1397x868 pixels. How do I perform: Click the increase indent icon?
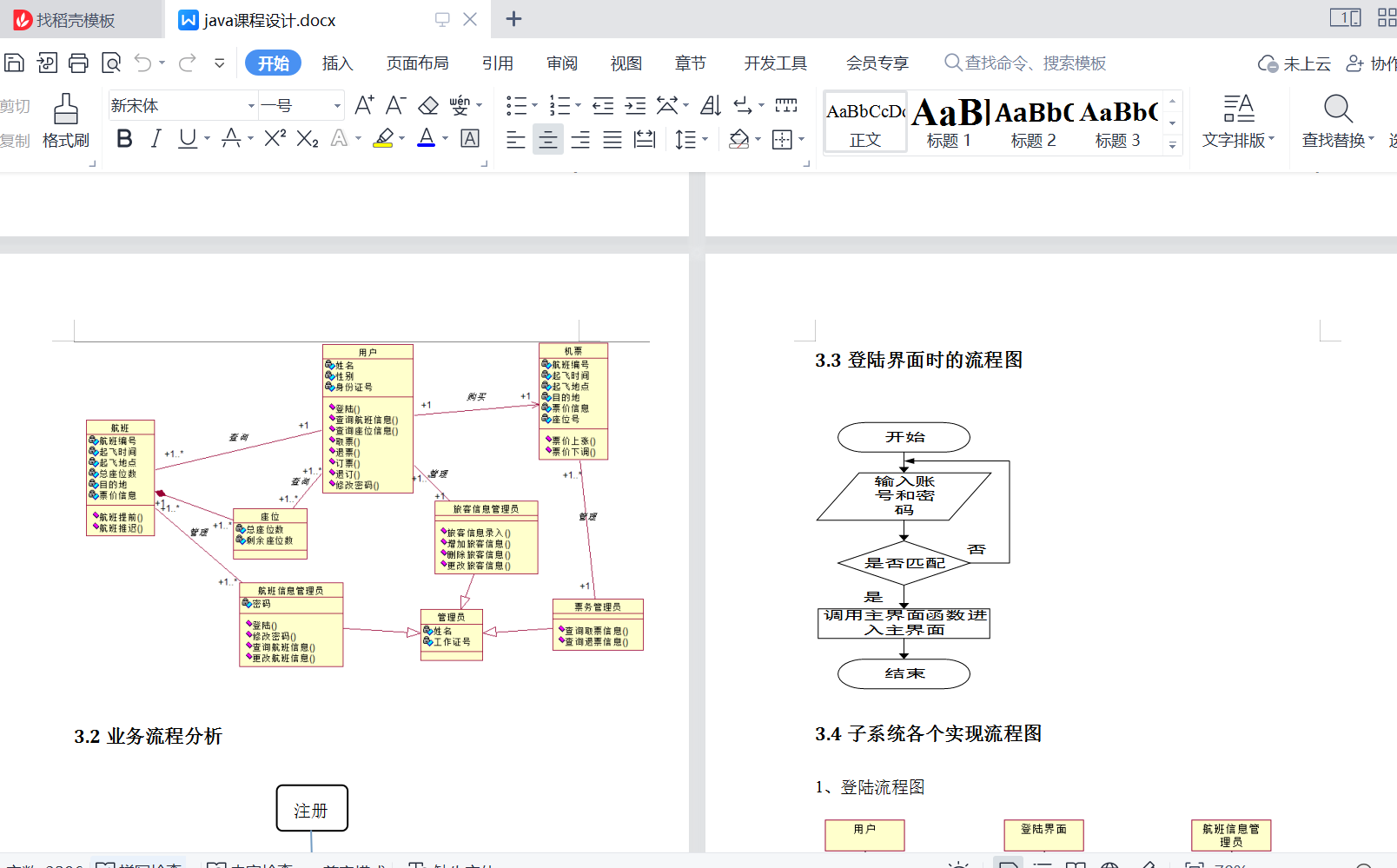click(x=635, y=105)
